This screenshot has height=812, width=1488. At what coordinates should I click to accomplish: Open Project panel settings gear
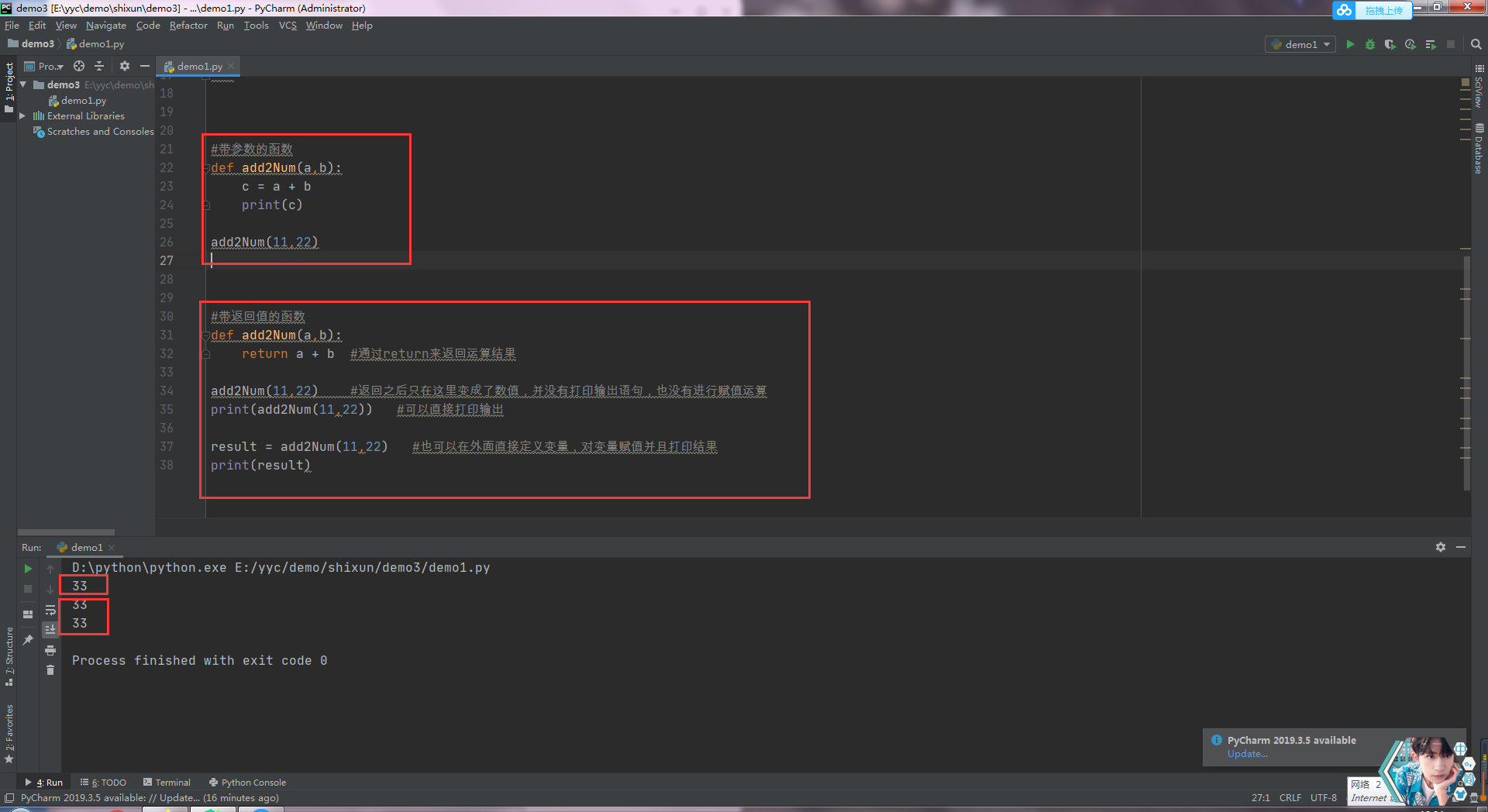[x=125, y=67]
